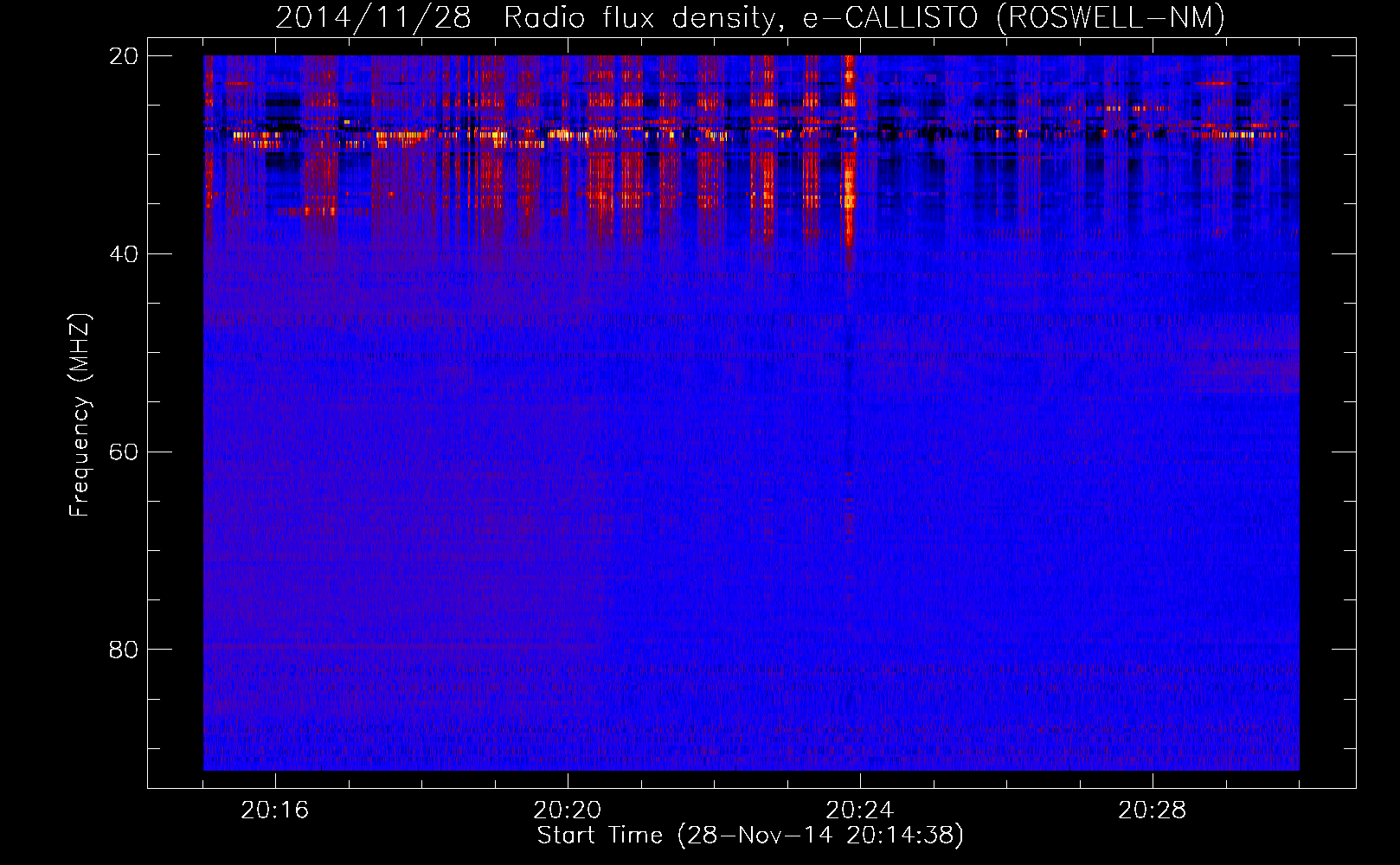Screen dimensions: 1400x865
Task: Select the 80 frequency tick label
Action: click(x=124, y=650)
